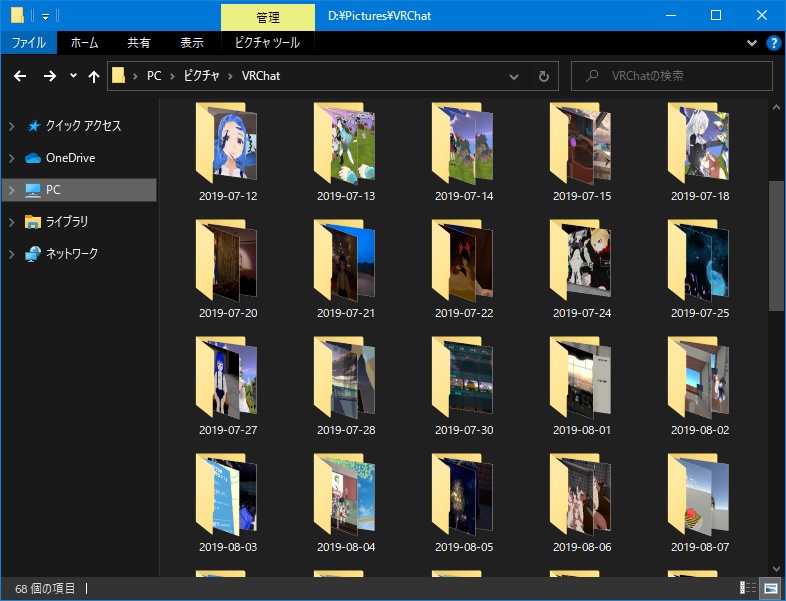Select the 2019-07-25 folder

click(700, 269)
